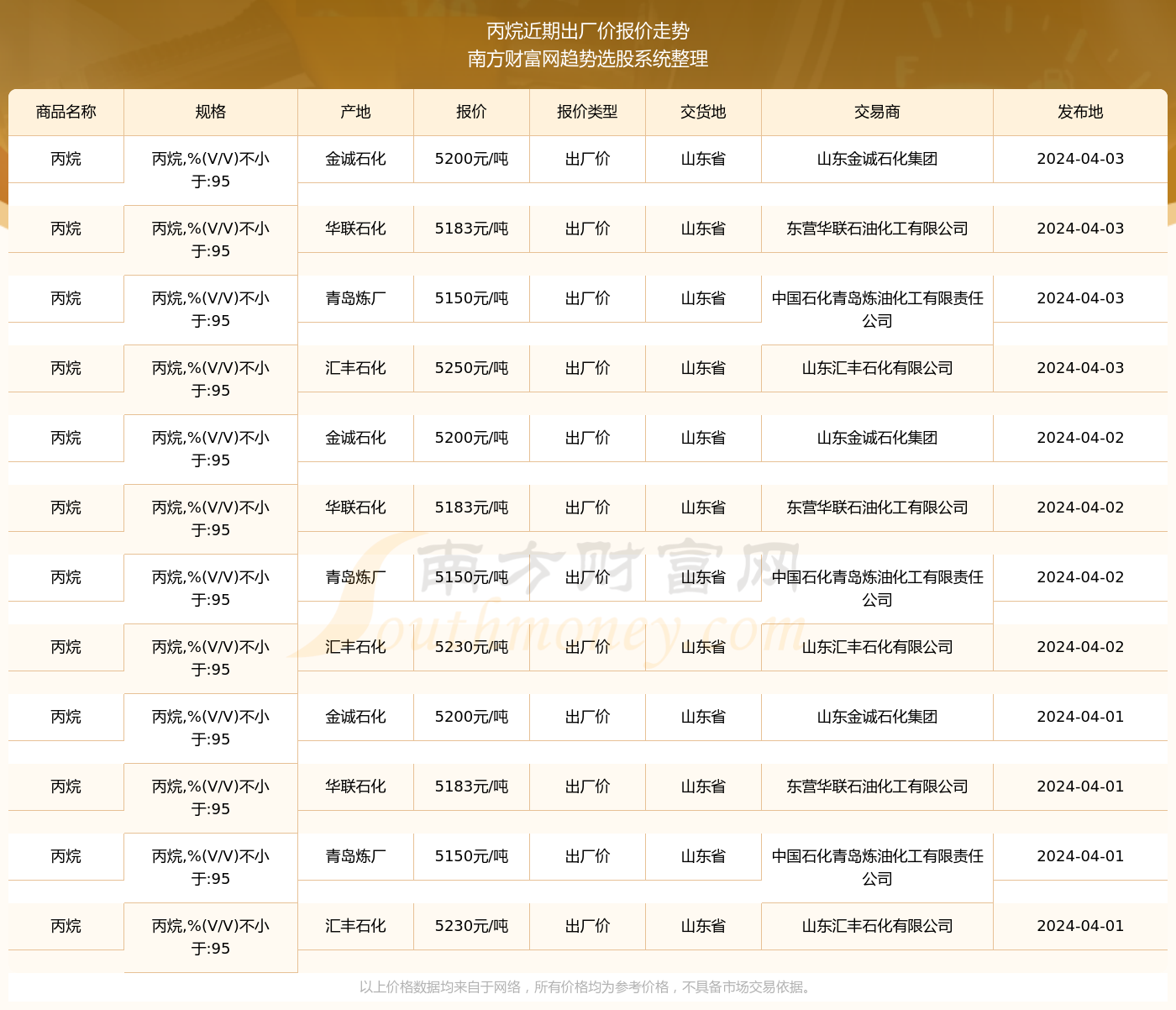This screenshot has width=1176, height=1010.
Task: Click 丙烷 name in 华联石化 2024-04-01 row
Action: coord(66,786)
